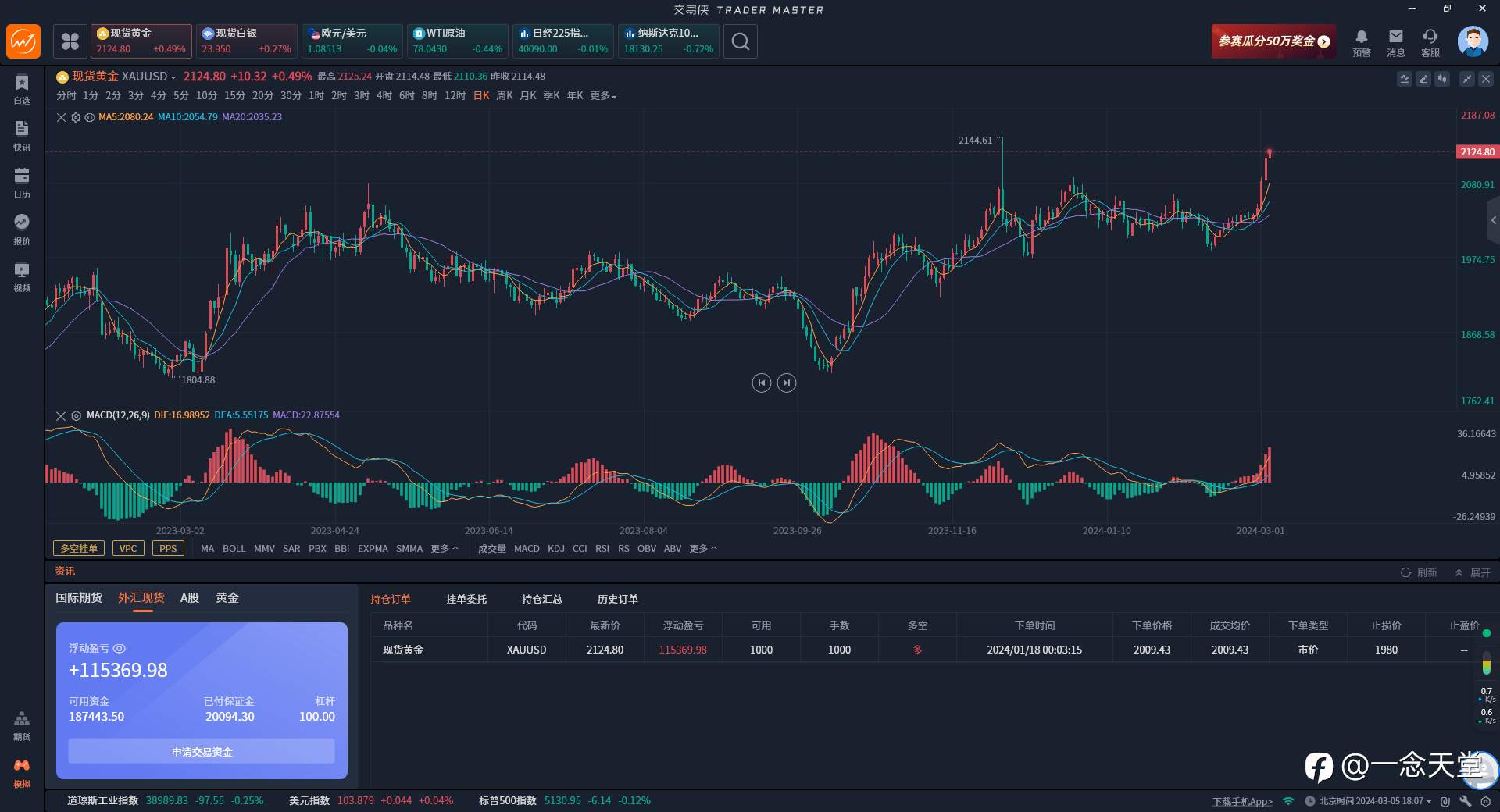Switch chart style with the candlestick icon

point(1442,79)
